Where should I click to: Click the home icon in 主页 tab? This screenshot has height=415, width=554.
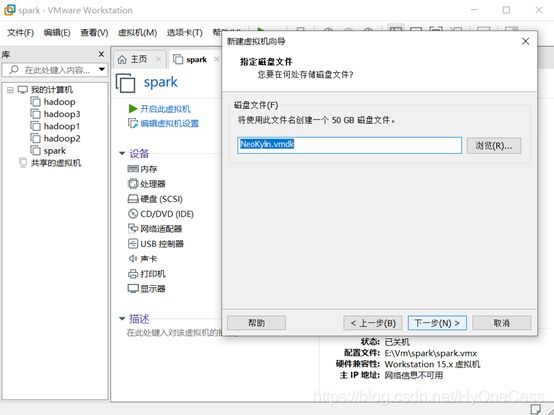pyautogui.click(x=122, y=59)
